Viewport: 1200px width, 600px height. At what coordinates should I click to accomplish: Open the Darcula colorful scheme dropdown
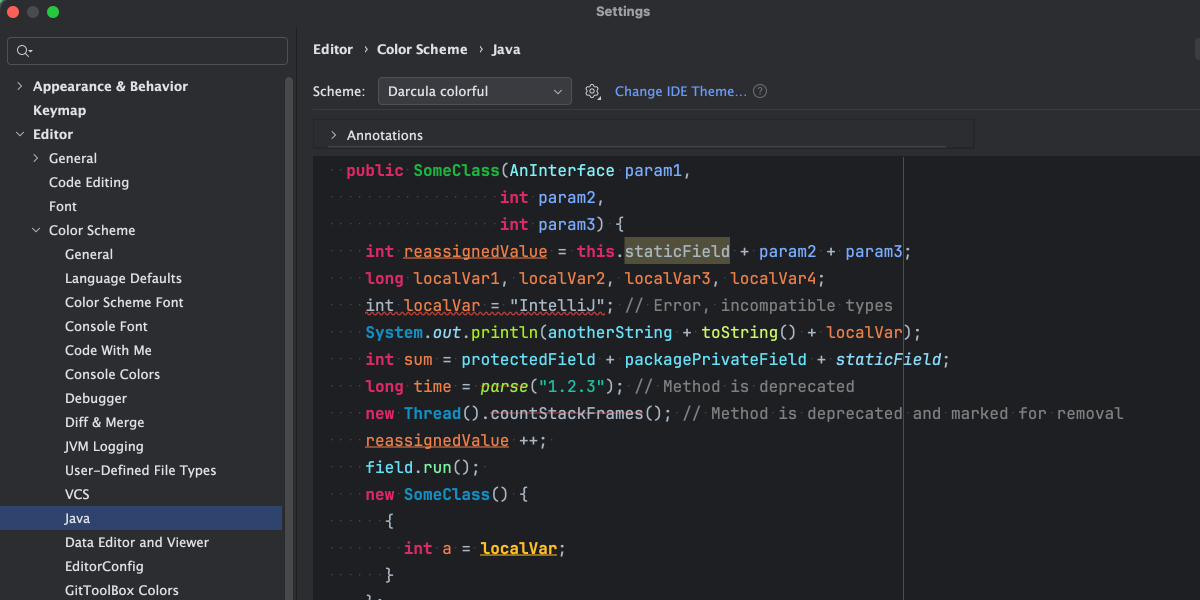point(474,91)
